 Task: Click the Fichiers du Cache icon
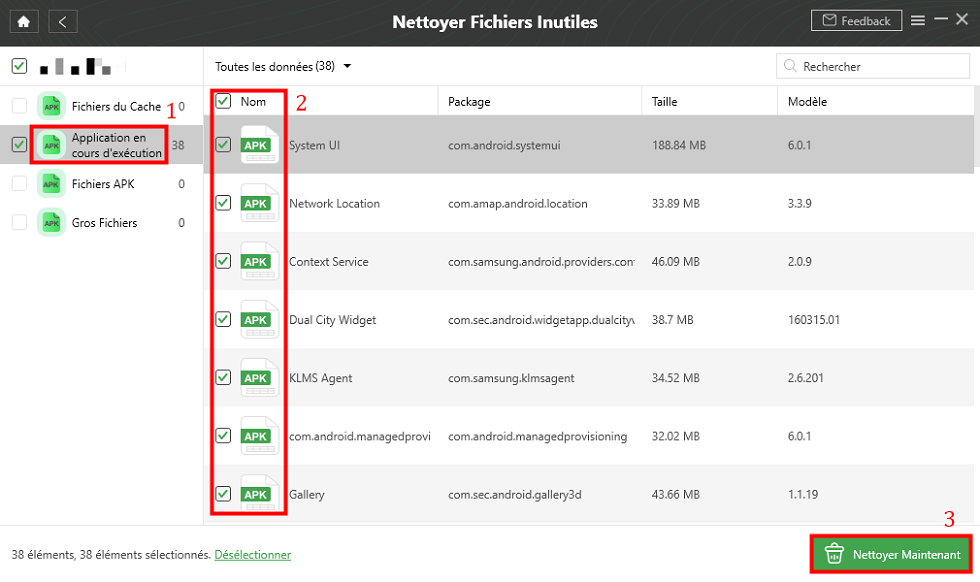pyautogui.click(x=50, y=106)
